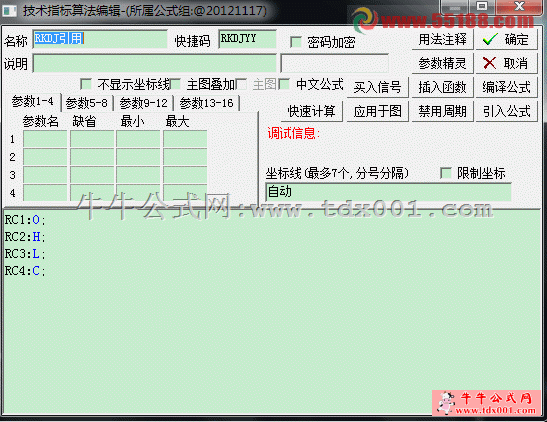
Task: Click row 2 参数名 cell
Action: click(x=45, y=157)
